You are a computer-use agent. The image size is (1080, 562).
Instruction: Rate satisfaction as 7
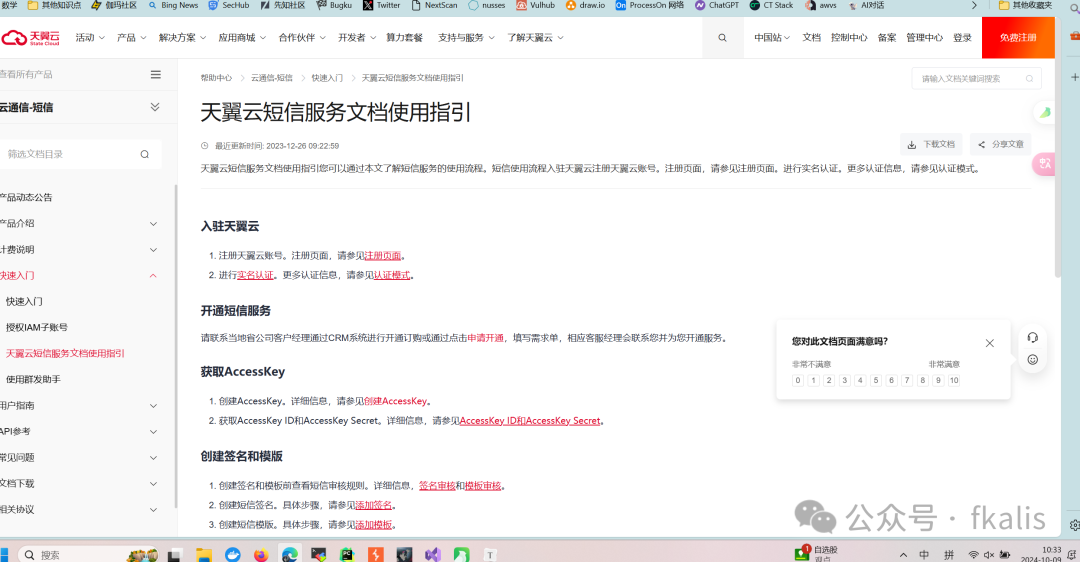click(907, 380)
